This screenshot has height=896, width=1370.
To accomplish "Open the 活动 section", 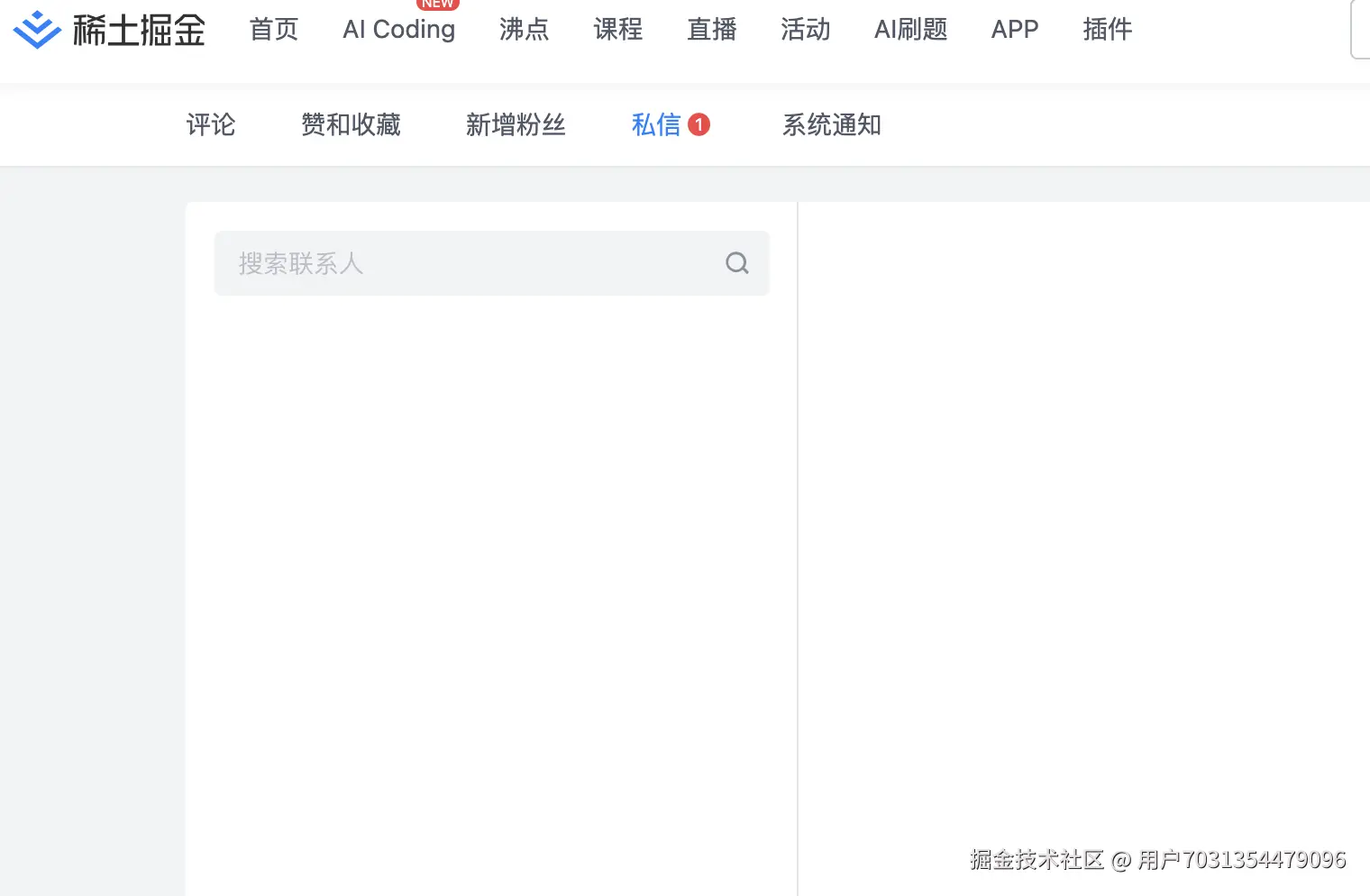I will click(805, 30).
